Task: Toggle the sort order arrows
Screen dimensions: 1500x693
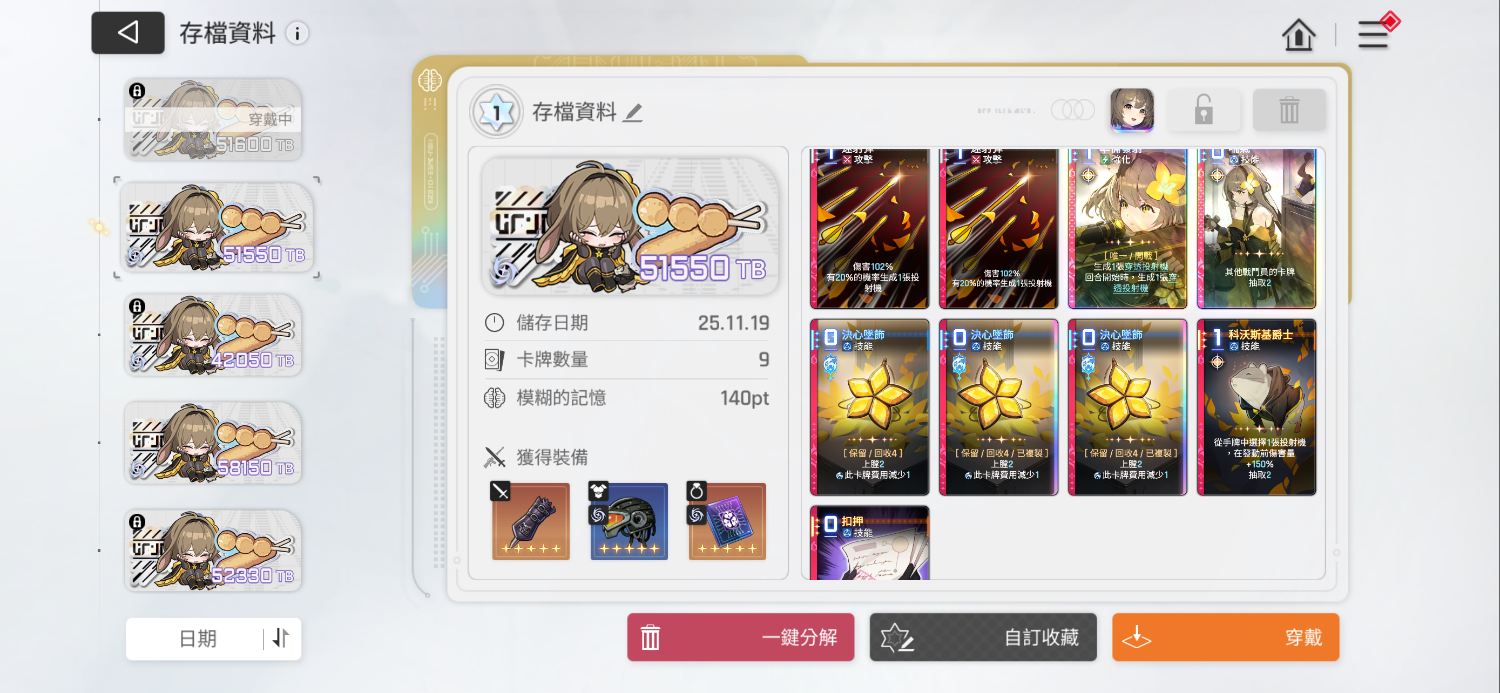Action: point(281,638)
